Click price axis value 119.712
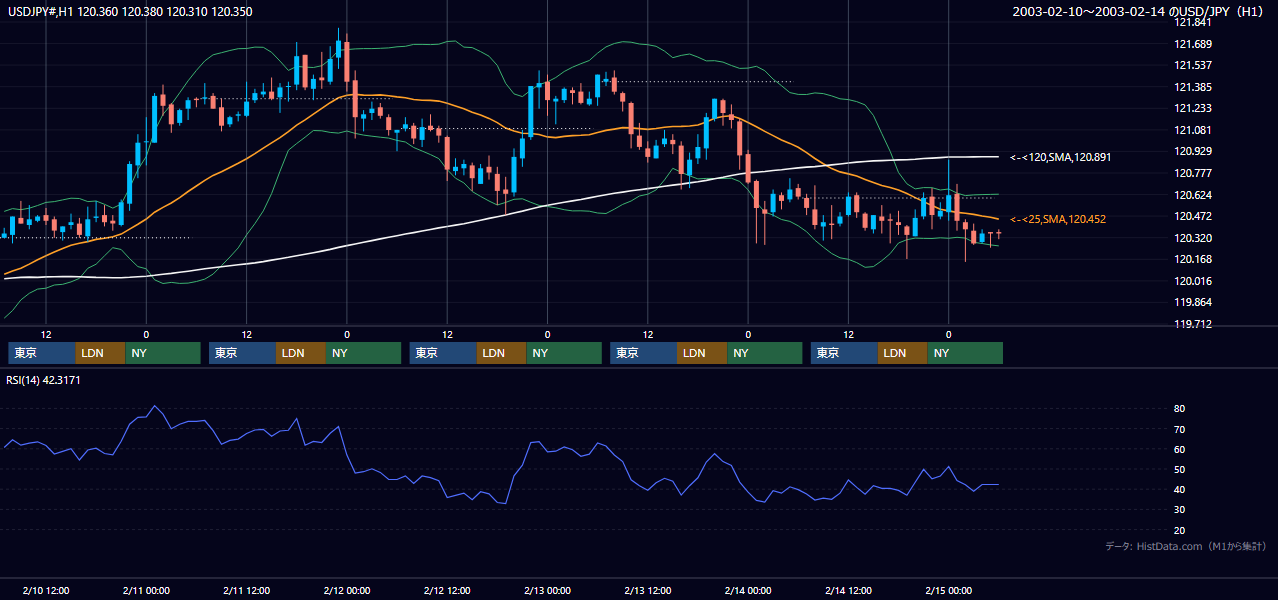 (1194, 324)
